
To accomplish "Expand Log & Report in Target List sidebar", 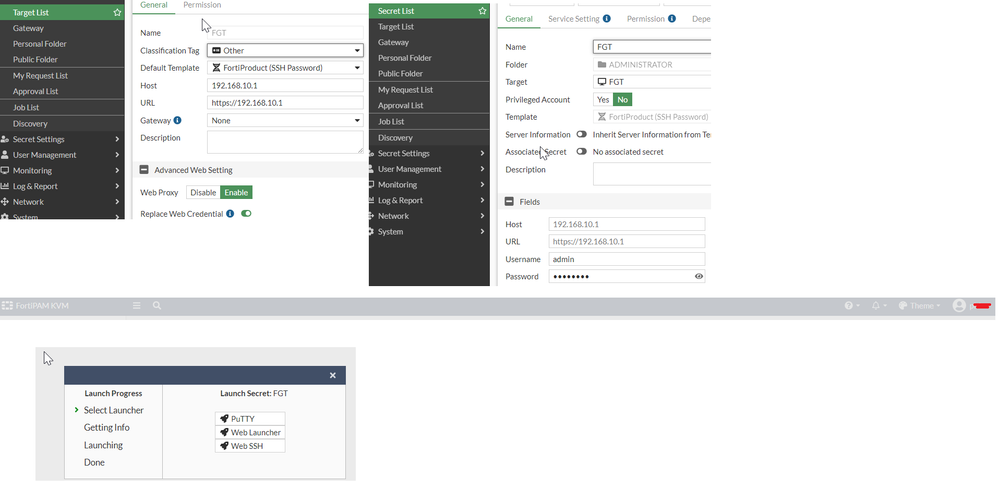I will (x=62, y=186).
